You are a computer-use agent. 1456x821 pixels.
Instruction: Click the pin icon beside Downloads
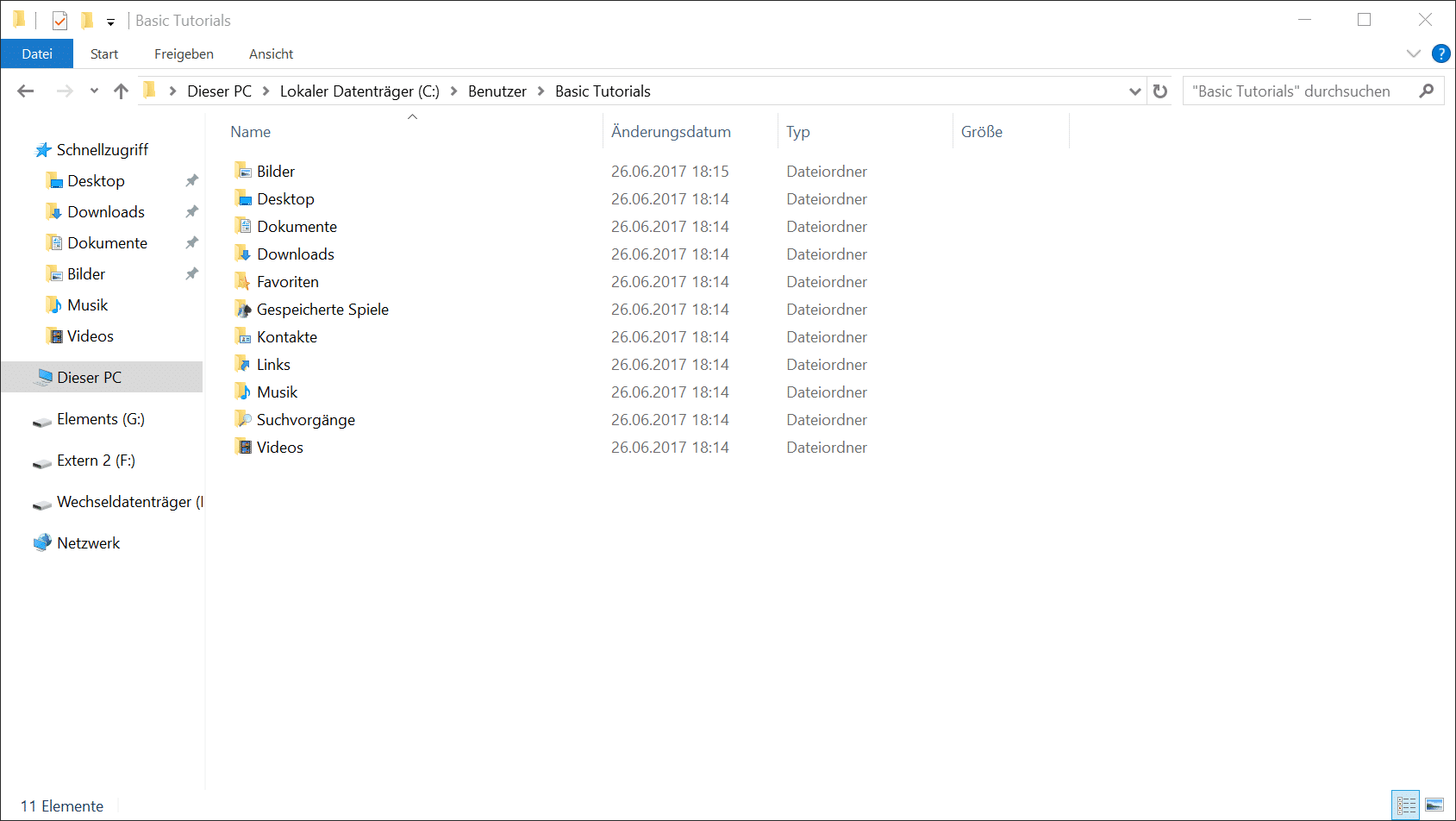191,212
